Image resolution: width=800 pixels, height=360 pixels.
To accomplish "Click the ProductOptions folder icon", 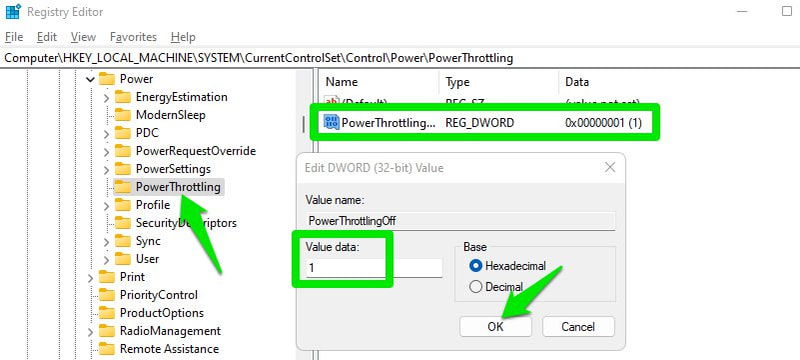I will click(x=107, y=313).
